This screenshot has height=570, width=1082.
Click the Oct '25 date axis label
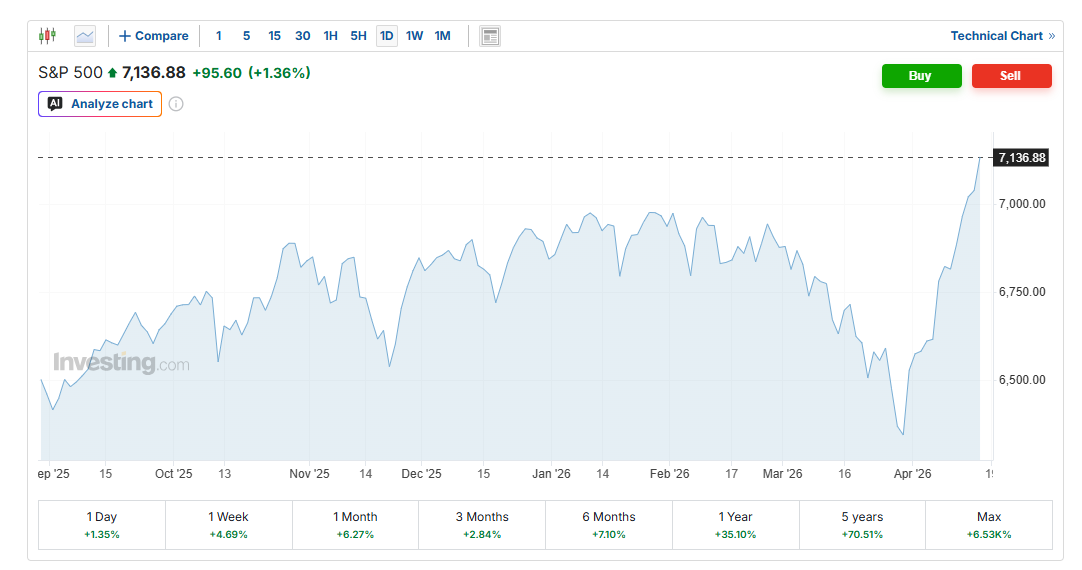pos(174,474)
